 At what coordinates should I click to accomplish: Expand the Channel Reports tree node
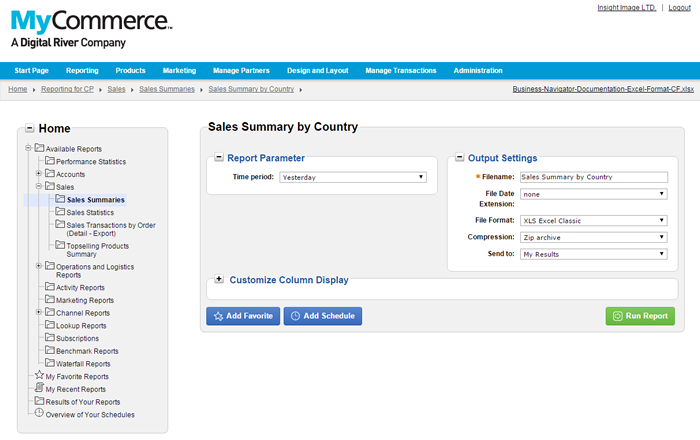39,312
